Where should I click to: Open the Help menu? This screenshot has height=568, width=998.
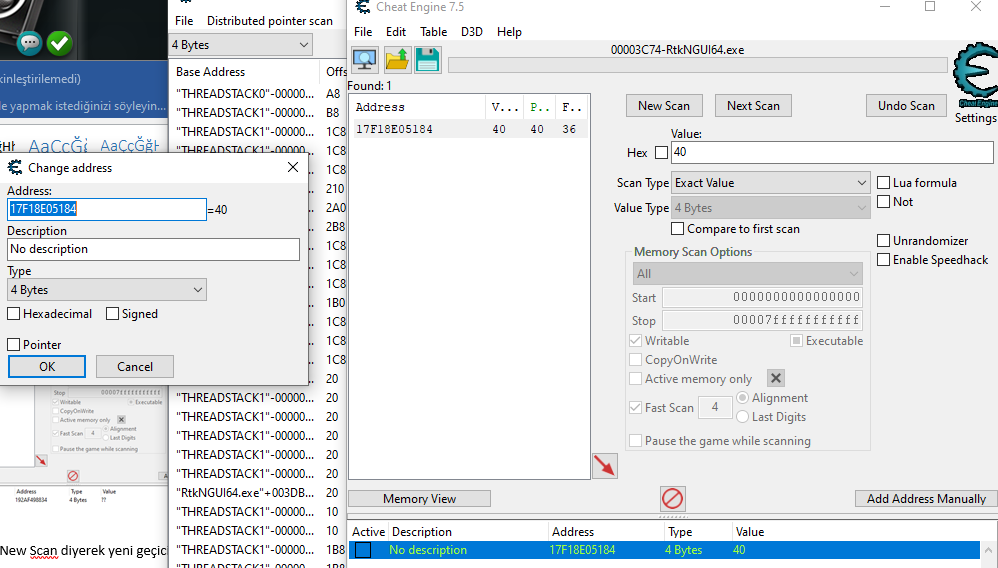(x=509, y=32)
